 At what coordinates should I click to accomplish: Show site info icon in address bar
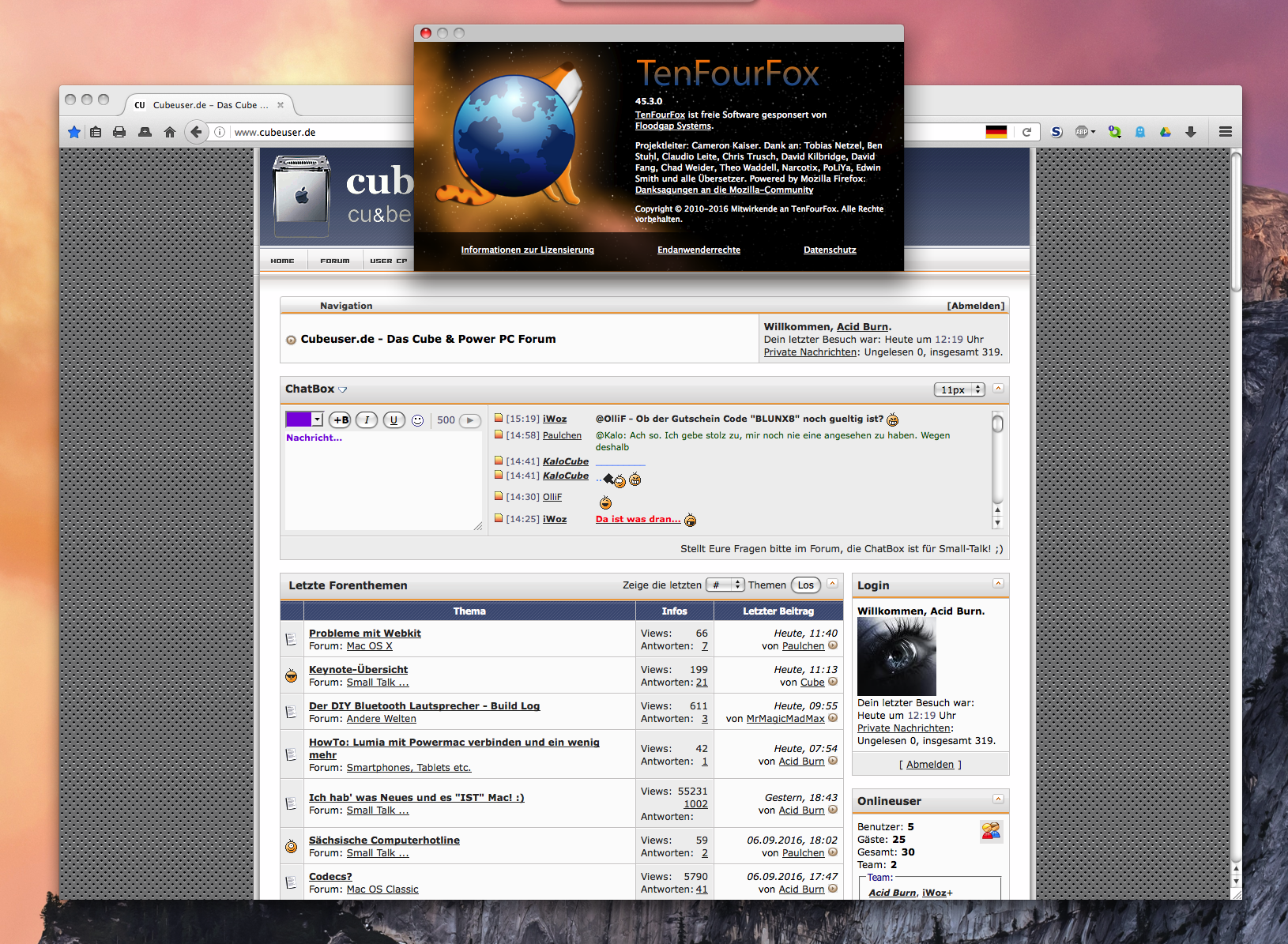point(220,132)
